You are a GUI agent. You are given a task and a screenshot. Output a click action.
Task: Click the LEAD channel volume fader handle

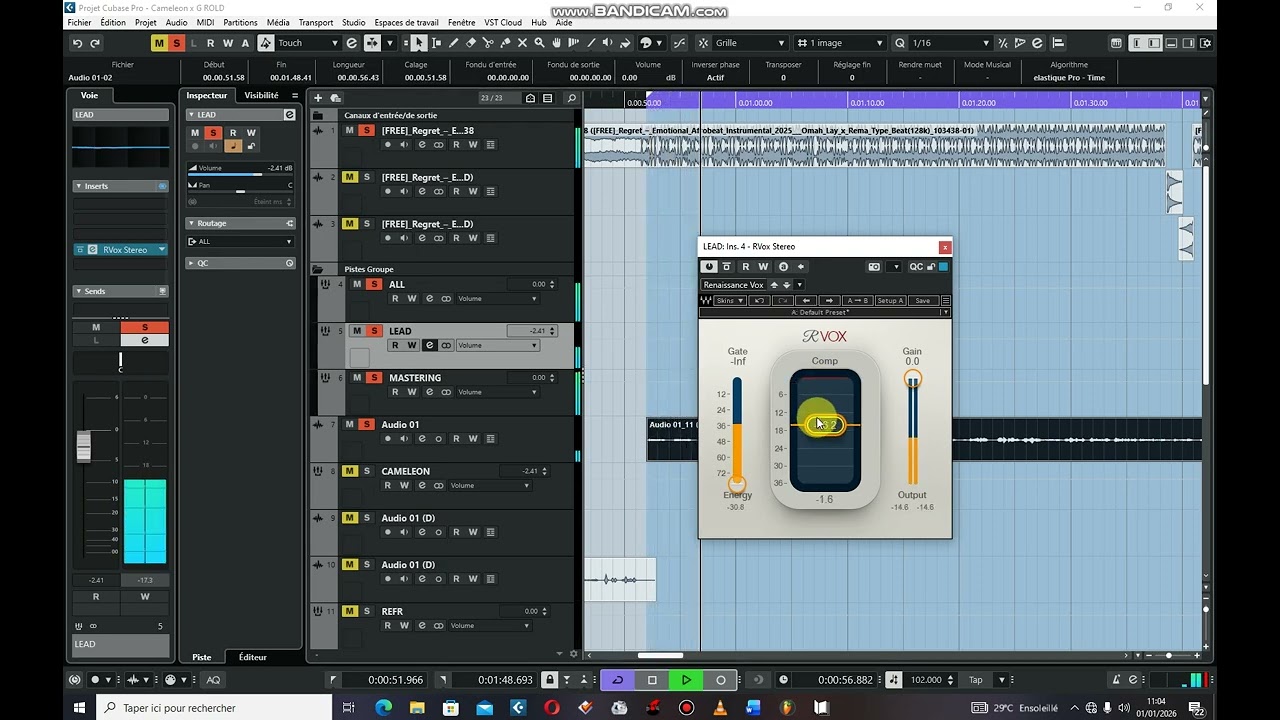click(x=84, y=447)
